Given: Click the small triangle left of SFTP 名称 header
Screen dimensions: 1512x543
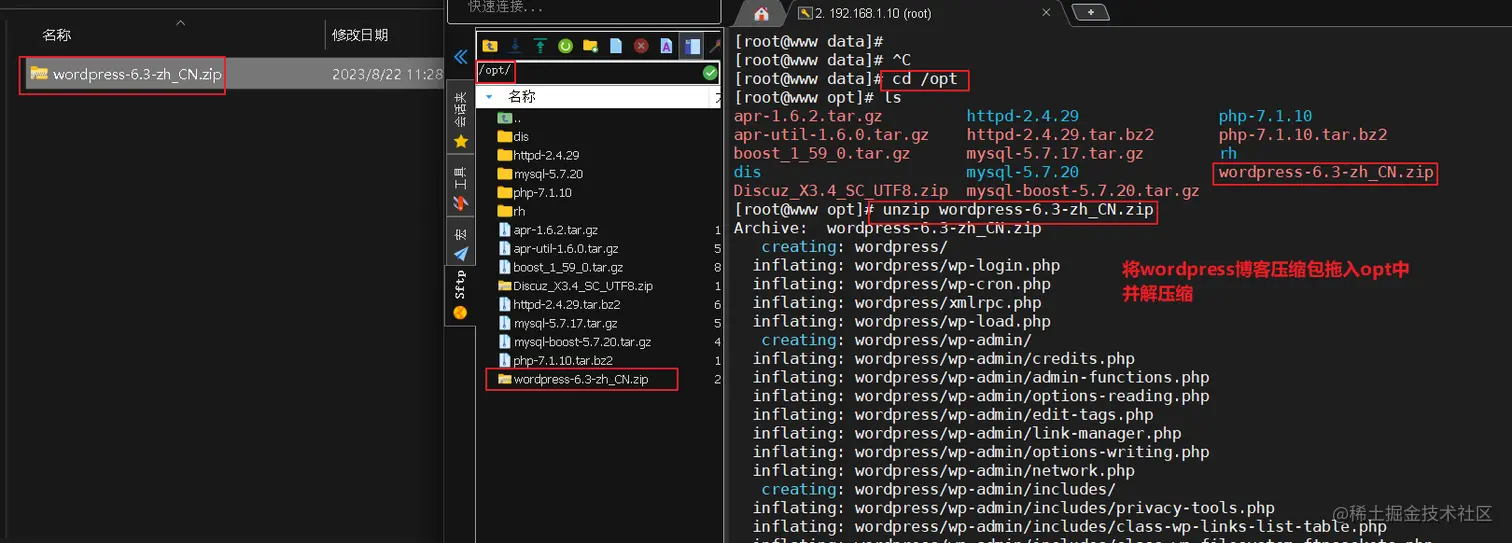Looking at the screenshot, I should [489, 97].
